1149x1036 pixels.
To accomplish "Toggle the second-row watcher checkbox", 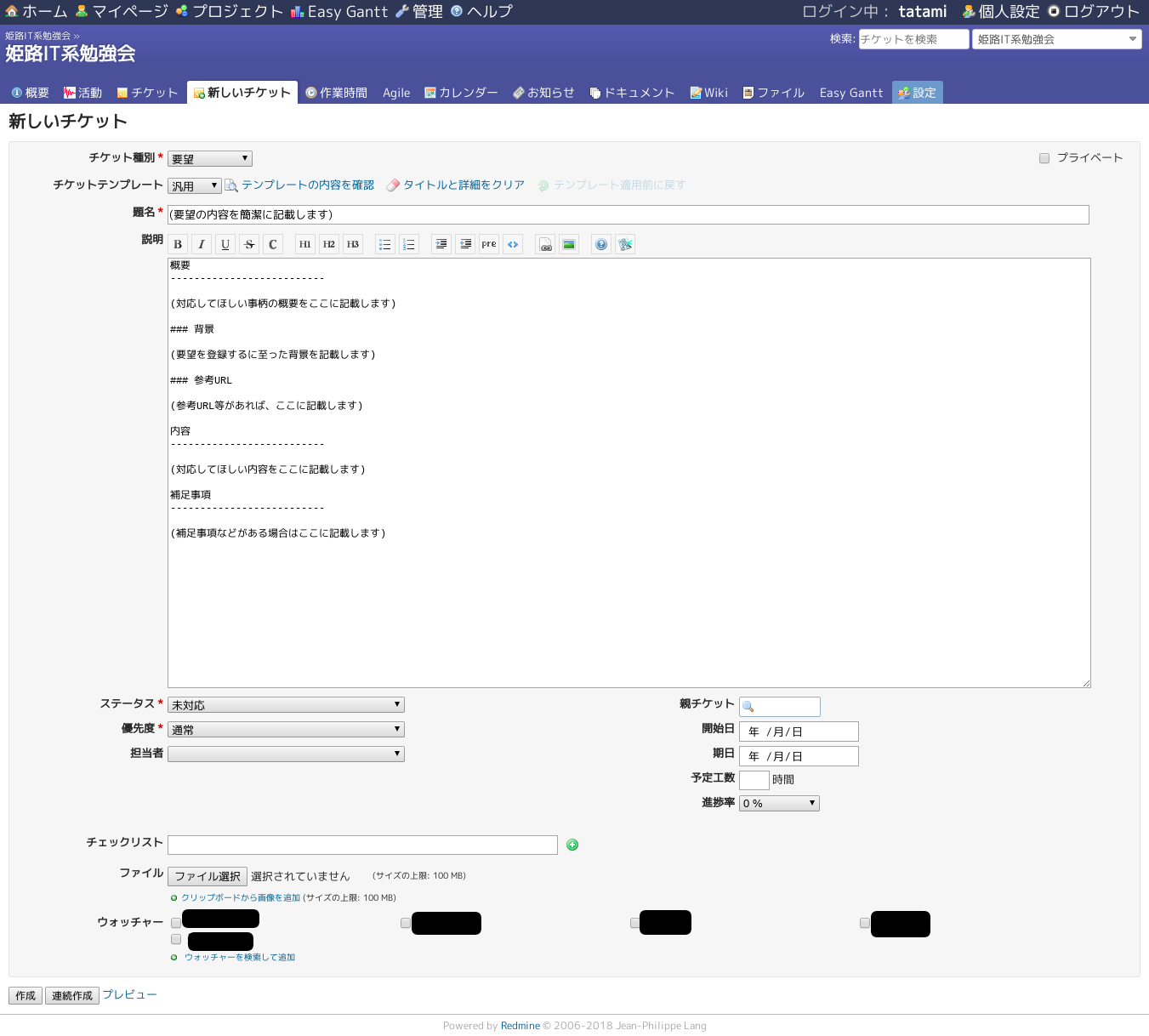I will 176,939.
